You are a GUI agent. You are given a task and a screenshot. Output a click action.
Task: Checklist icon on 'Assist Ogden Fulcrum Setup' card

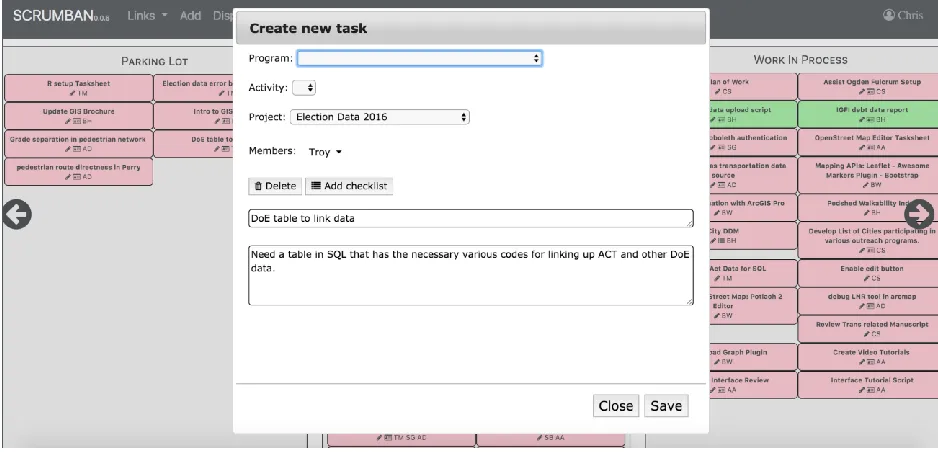point(870,91)
